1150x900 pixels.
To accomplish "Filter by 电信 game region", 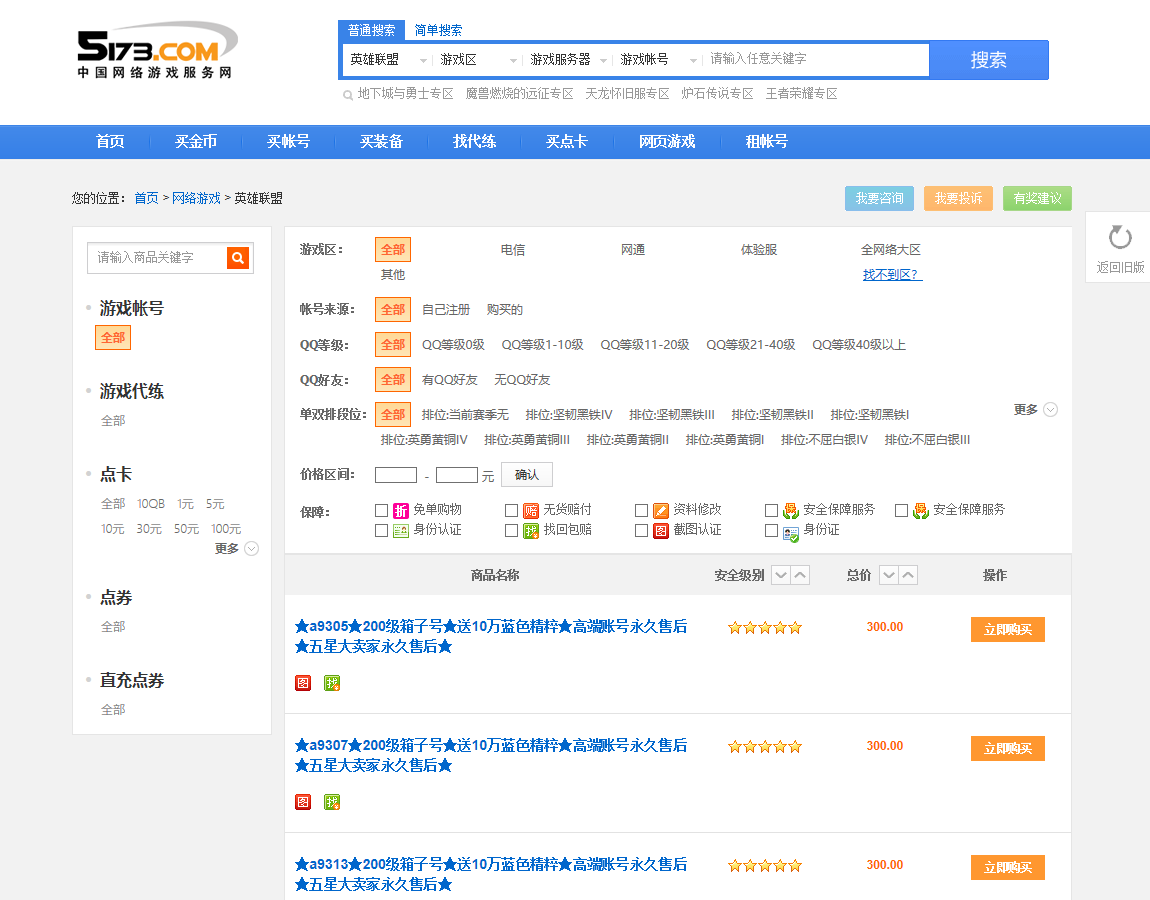I will [513, 250].
